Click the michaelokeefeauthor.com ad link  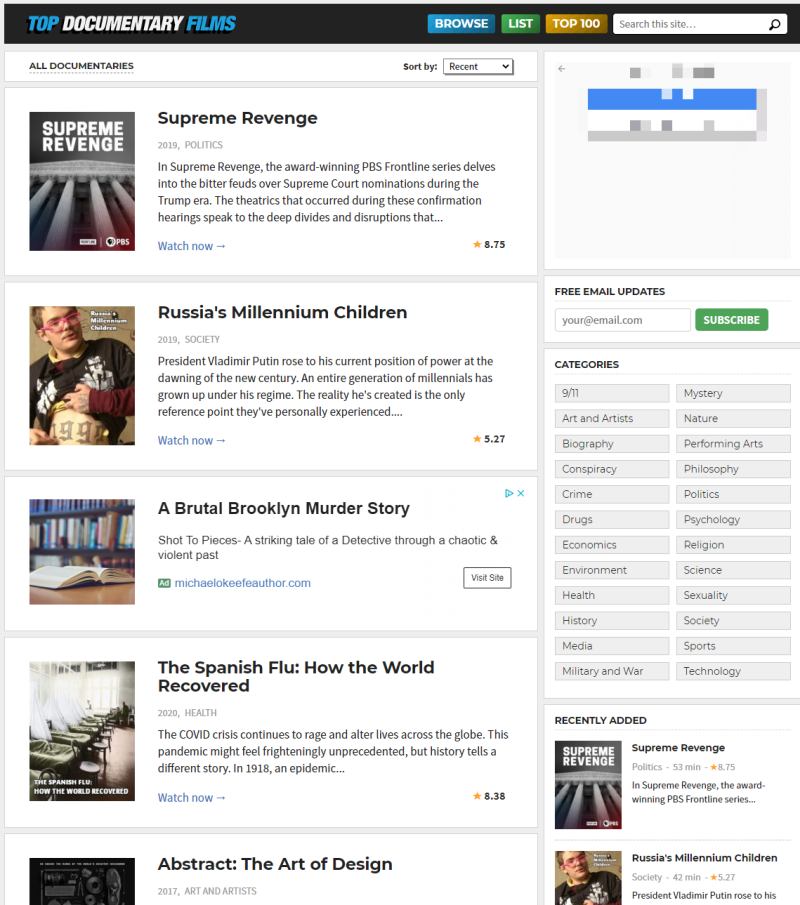point(242,583)
